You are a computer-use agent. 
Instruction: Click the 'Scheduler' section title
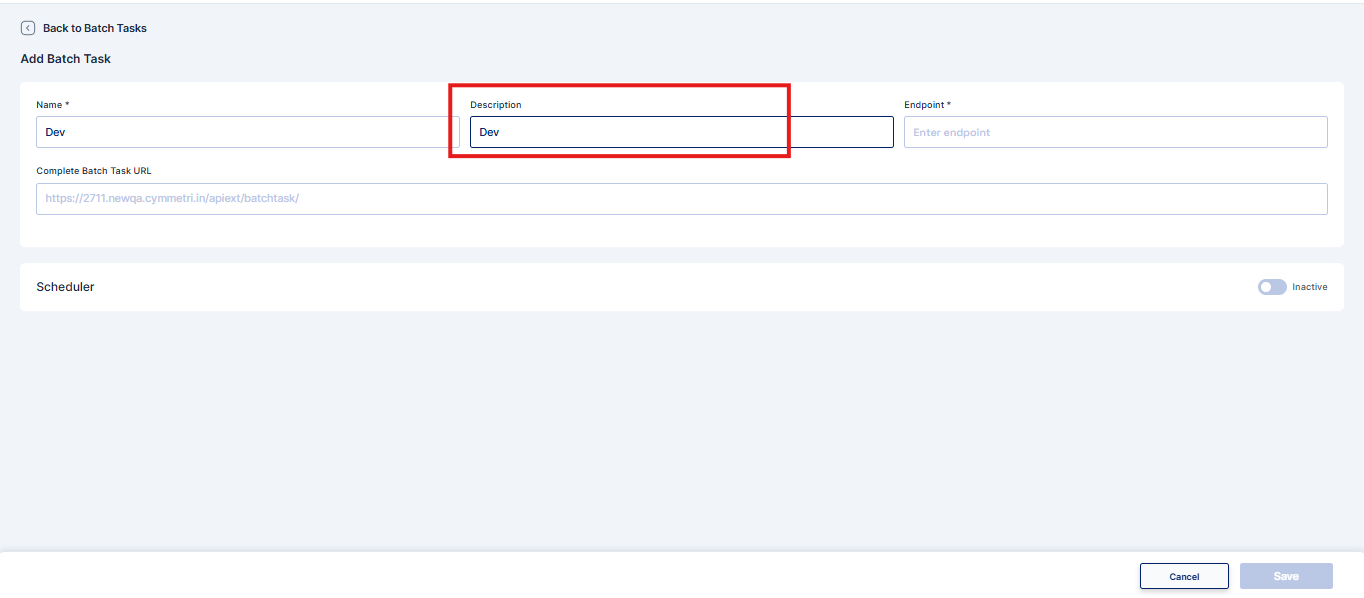click(65, 287)
